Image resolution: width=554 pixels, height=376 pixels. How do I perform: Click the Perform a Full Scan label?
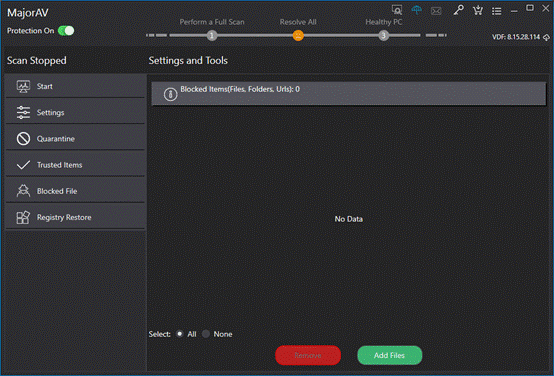(212, 22)
